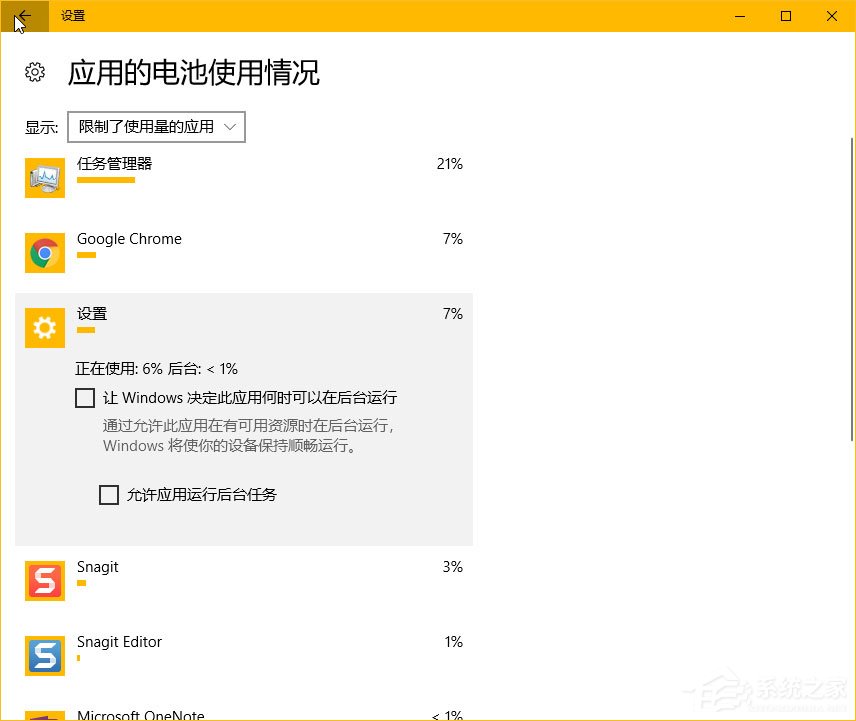Click the 设置 label in the title bar
856x721 pixels.
coord(72,16)
